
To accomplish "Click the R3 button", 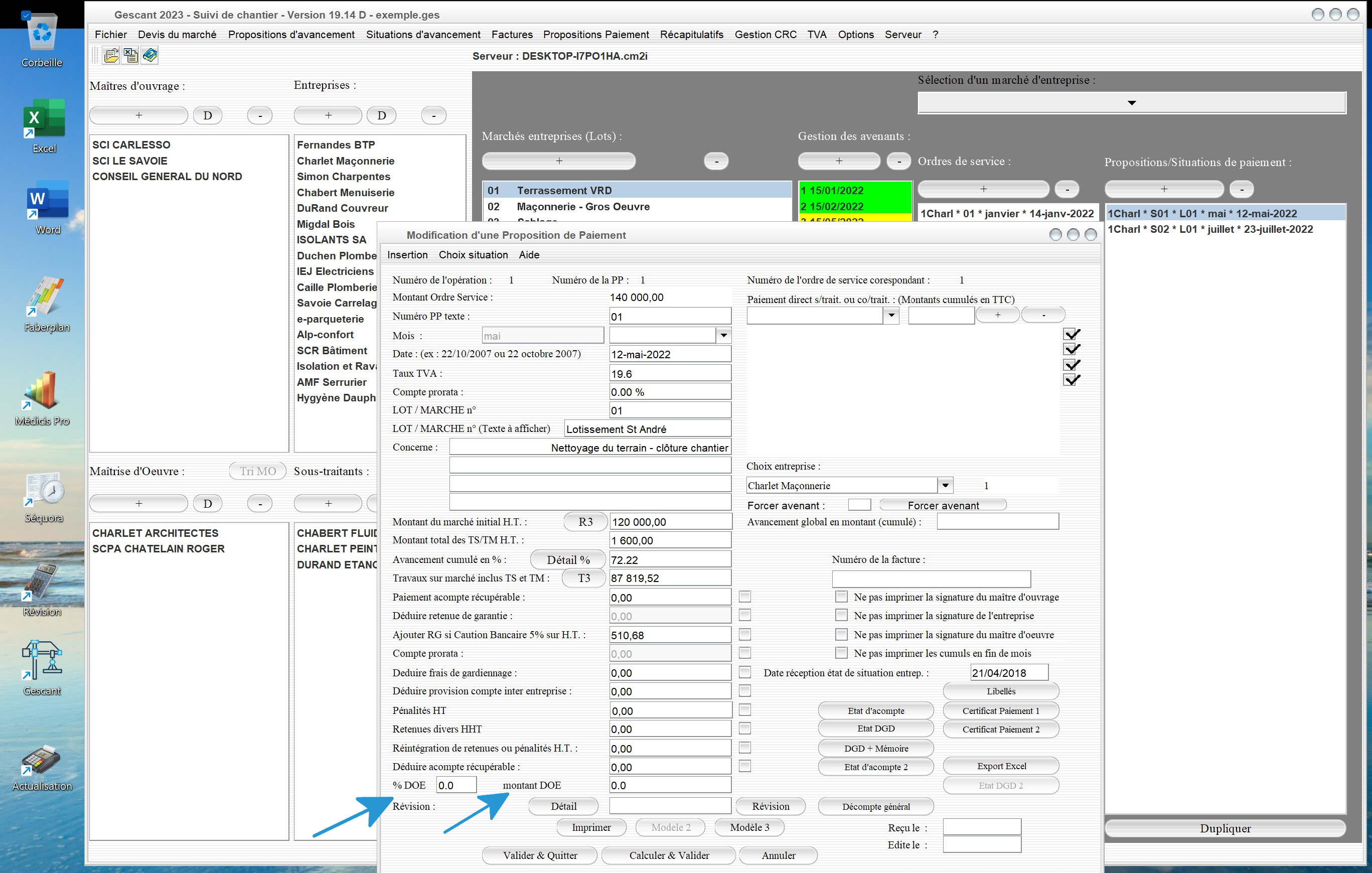I will pos(585,521).
